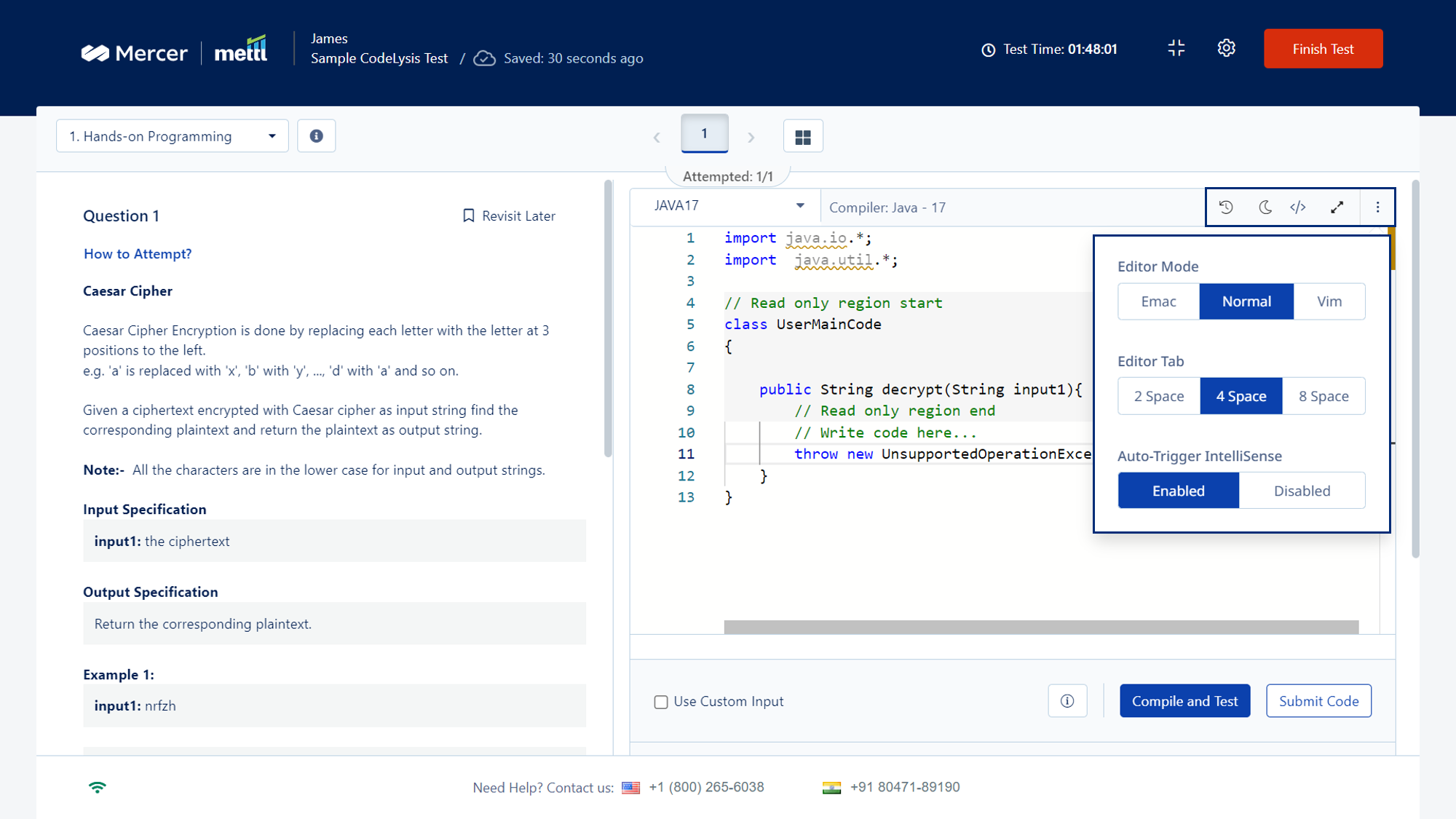Toggle dark mode moon icon
Viewport: 1456px width, 819px height.
pos(1265,207)
